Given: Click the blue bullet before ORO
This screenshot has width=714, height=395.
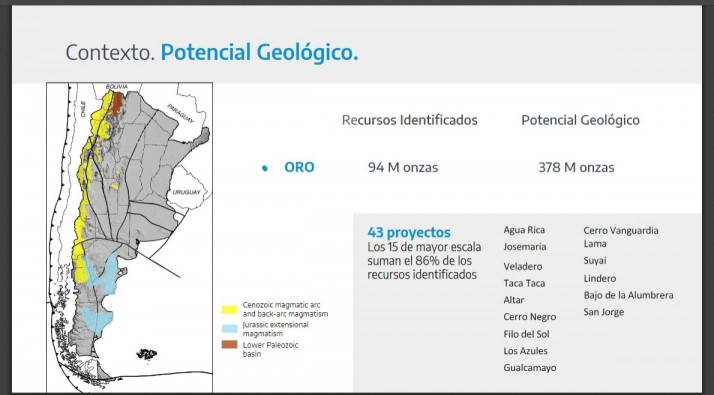Looking at the screenshot, I should [265, 168].
